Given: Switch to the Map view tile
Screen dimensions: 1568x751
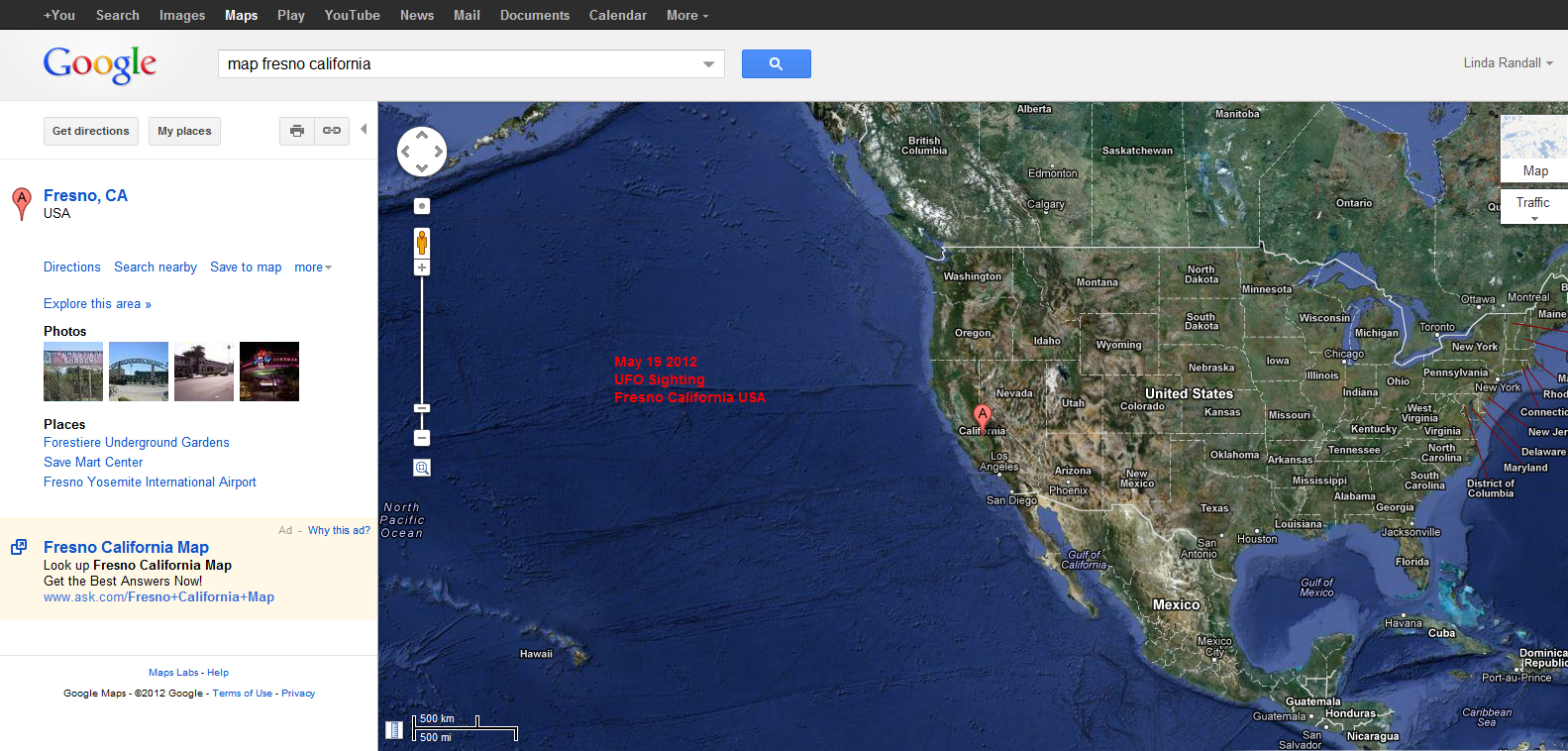Looking at the screenshot, I should point(1534,150).
